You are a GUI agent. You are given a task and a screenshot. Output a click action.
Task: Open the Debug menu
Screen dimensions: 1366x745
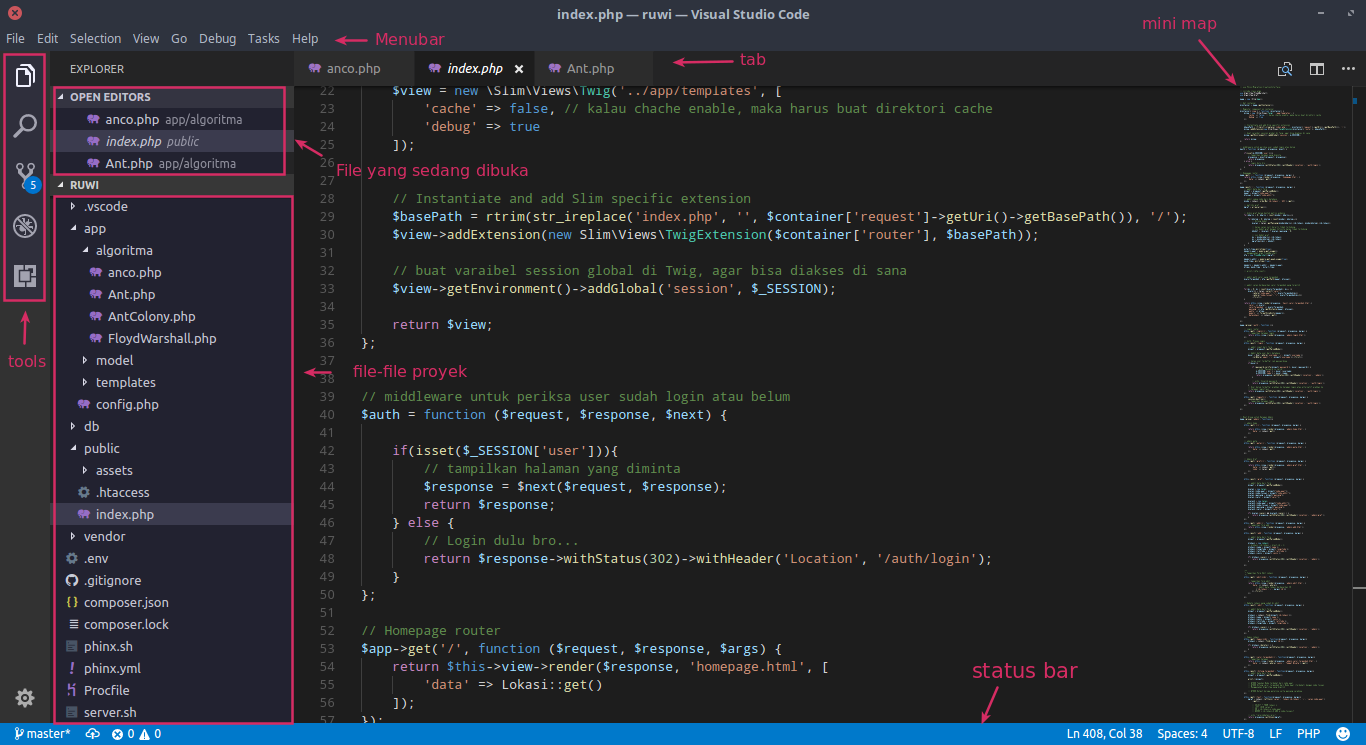click(217, 38)
